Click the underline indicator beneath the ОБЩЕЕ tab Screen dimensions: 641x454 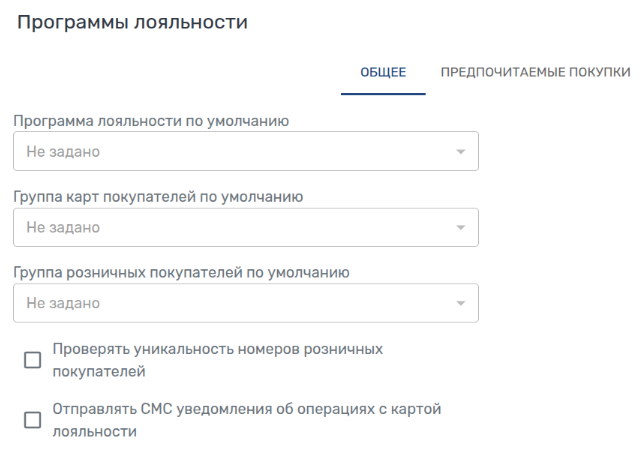tap(383, 94)
